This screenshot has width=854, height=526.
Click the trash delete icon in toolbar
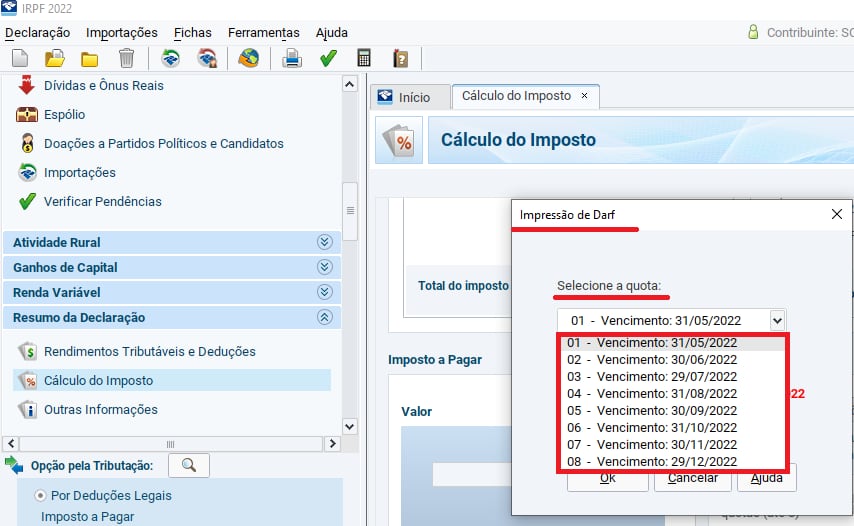click(126, 58)
